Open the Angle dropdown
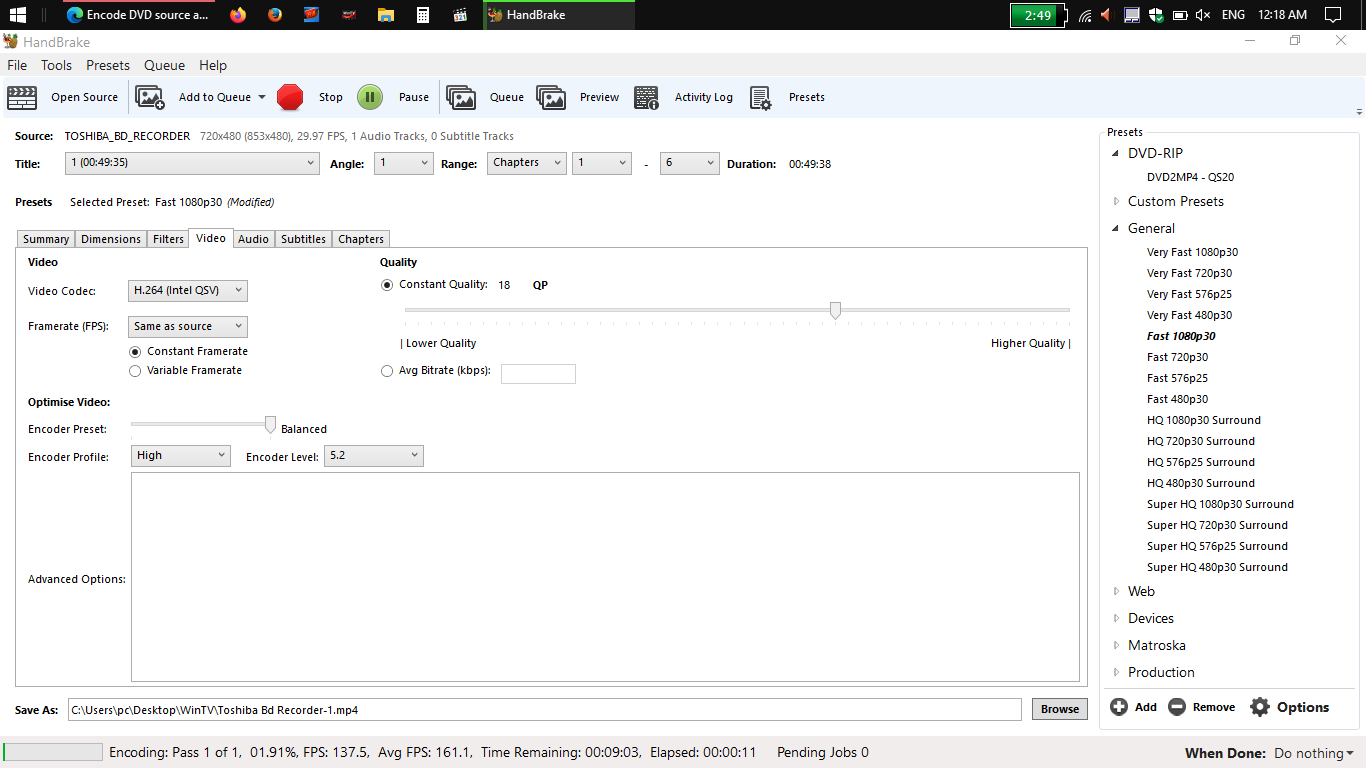Screen dimensions: 1366x768 pyautogui.click(x=404, y=163)
